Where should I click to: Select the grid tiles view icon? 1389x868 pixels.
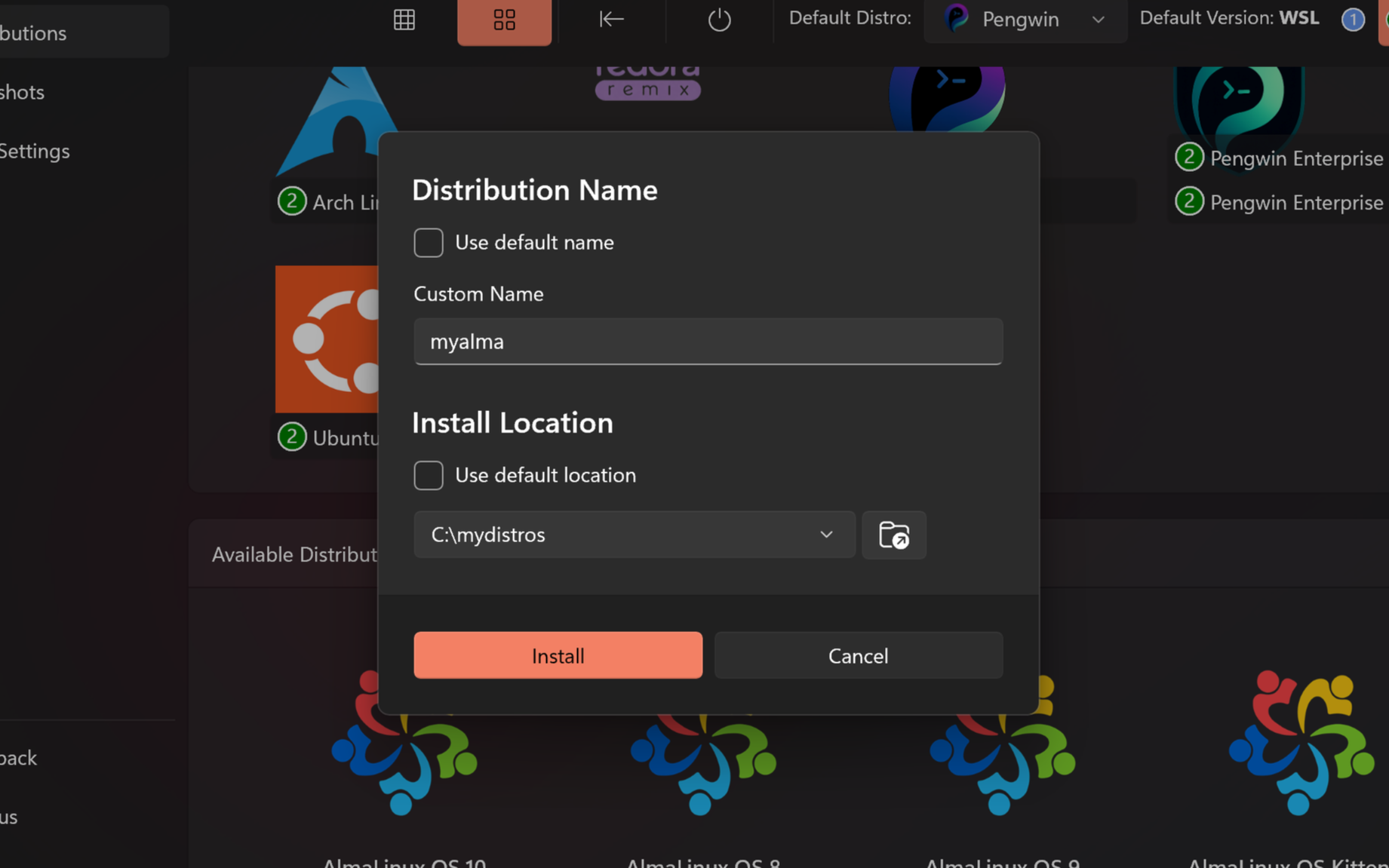(504, 20)
